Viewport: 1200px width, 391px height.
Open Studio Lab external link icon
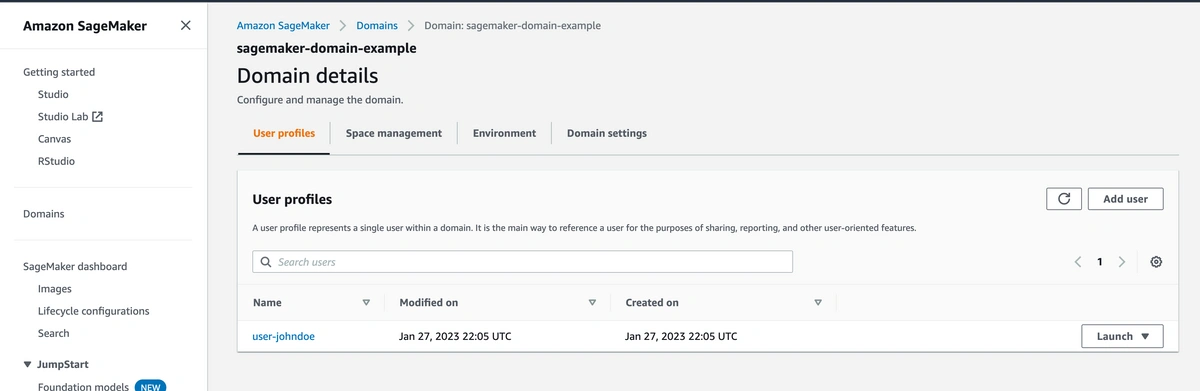(97, 116)
